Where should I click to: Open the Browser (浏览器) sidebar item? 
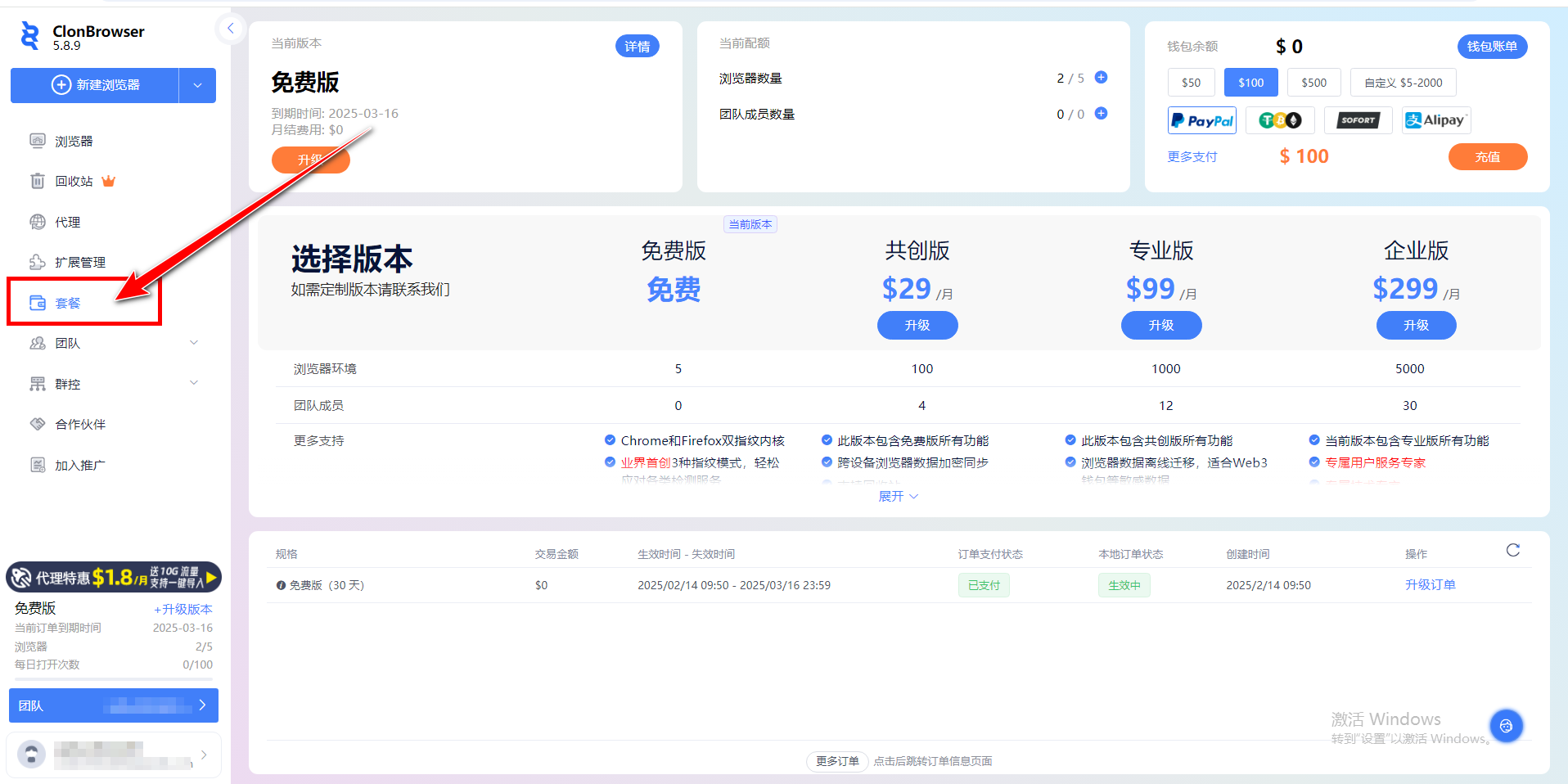[x=73, y=141]
